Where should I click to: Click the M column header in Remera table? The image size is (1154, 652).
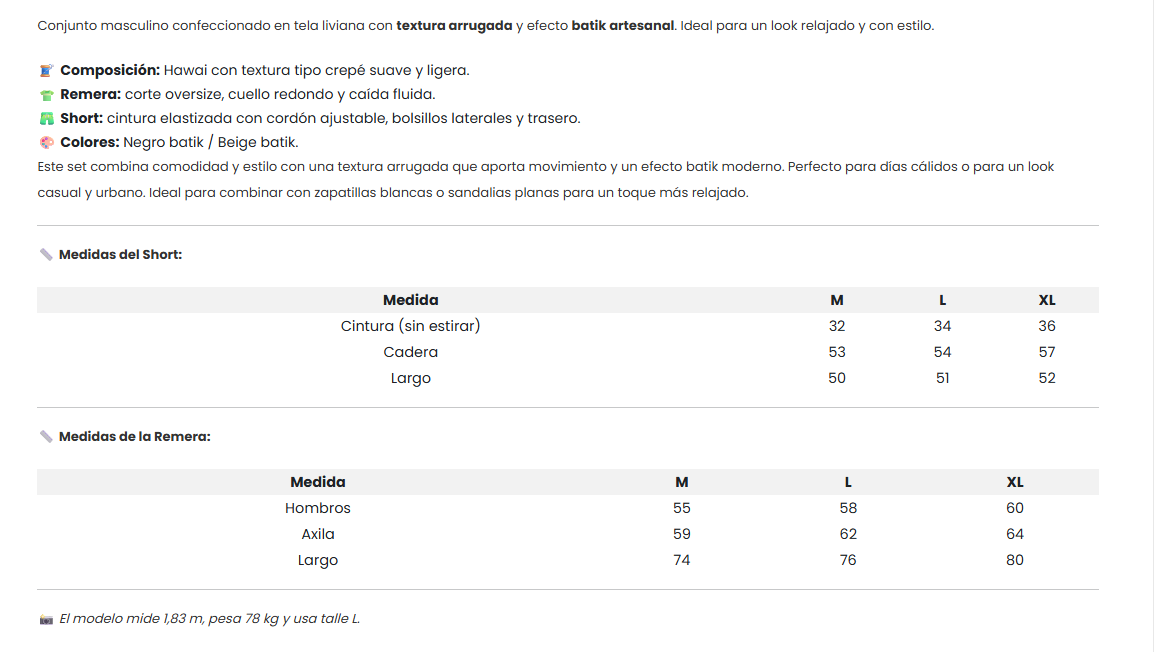point(682,482)
